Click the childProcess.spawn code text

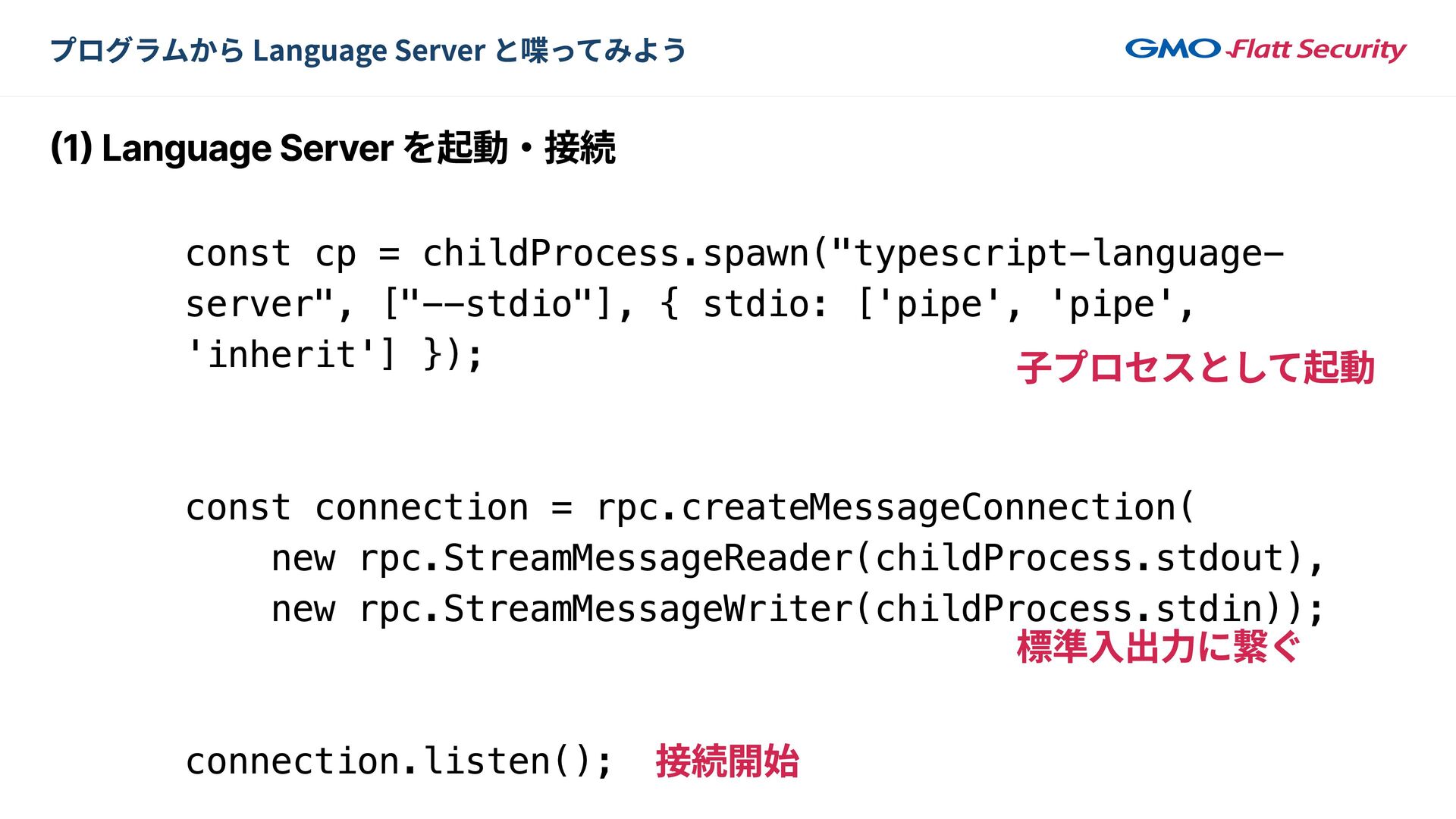[616, 253]
